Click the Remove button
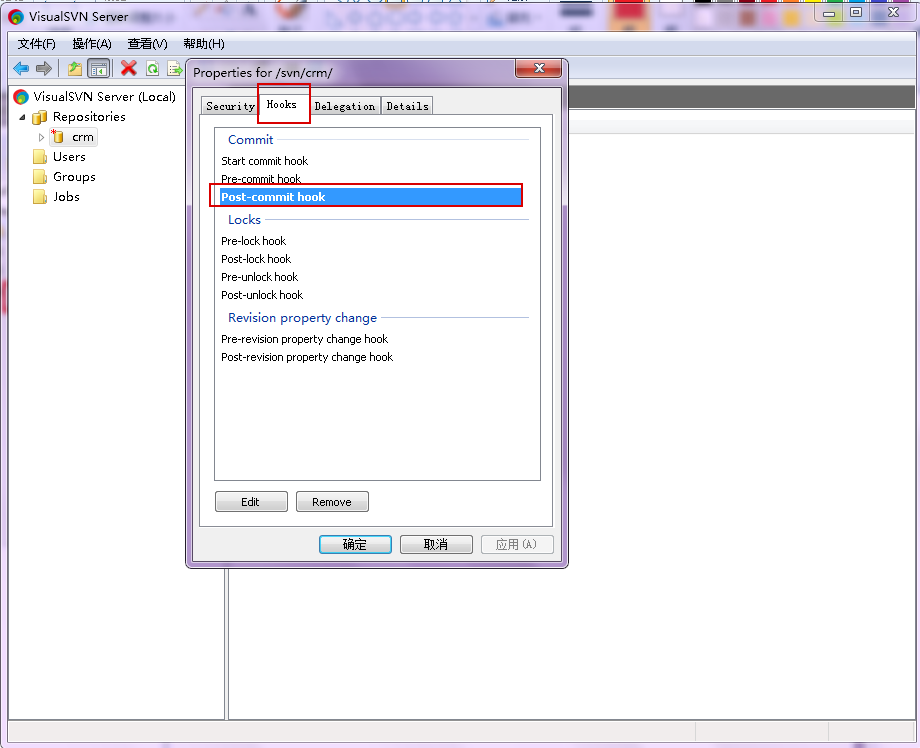Screen dimensions: 920x748 [332, 502]
